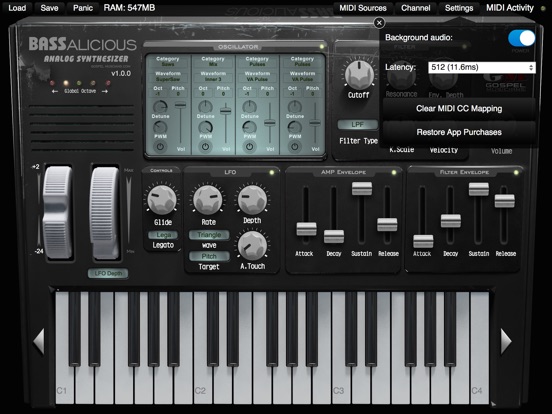Click the Filter Envelope LED indicator
This screenshot has height=414, width=552.
[x=516, y=172]
